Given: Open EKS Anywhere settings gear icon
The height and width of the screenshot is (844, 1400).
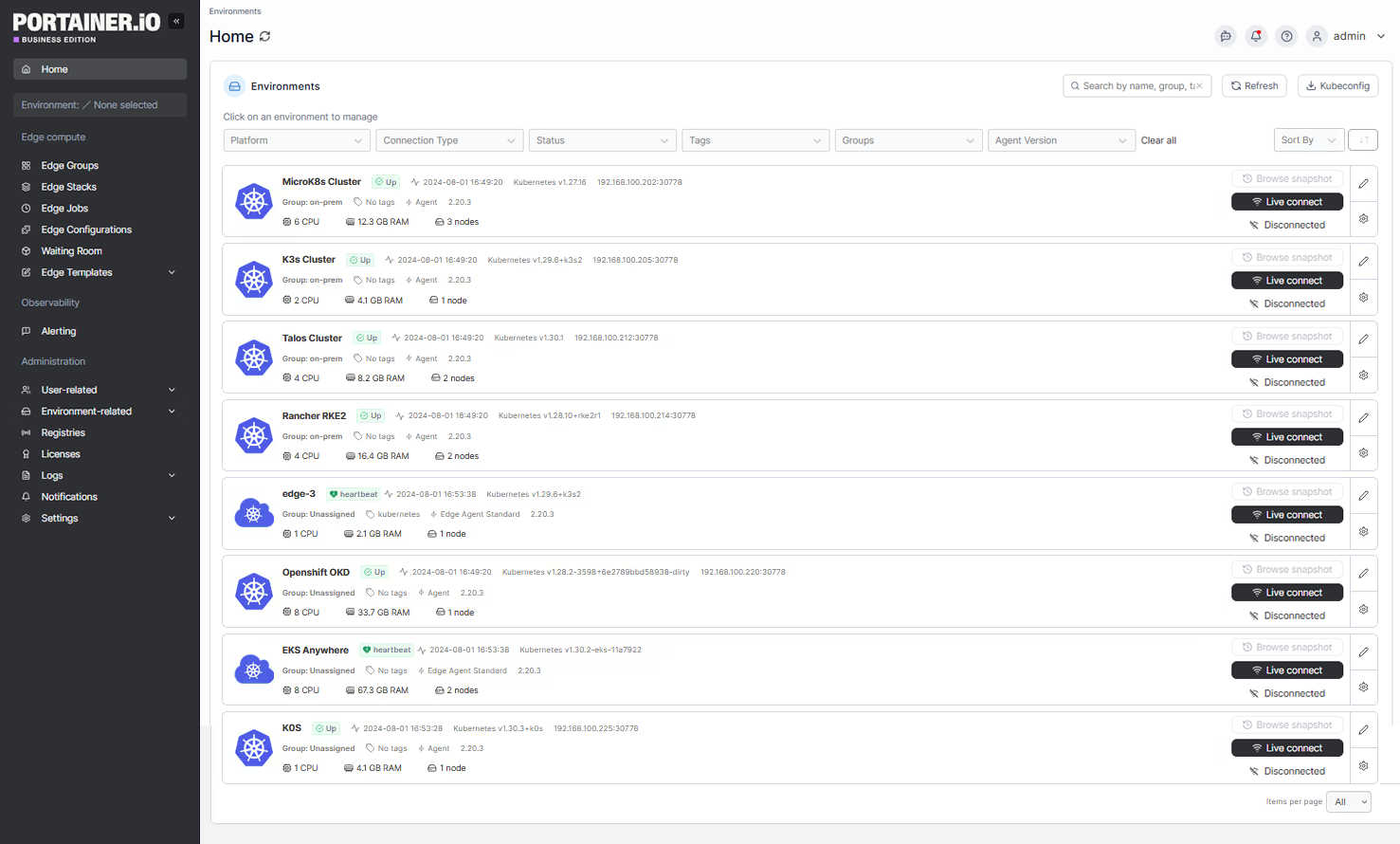Looking at the screenshot, I should tap(1363, 688).
